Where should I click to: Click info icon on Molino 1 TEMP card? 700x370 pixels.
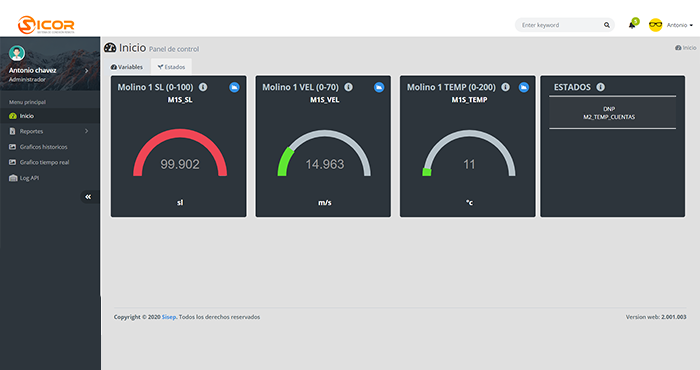(505, 87)
